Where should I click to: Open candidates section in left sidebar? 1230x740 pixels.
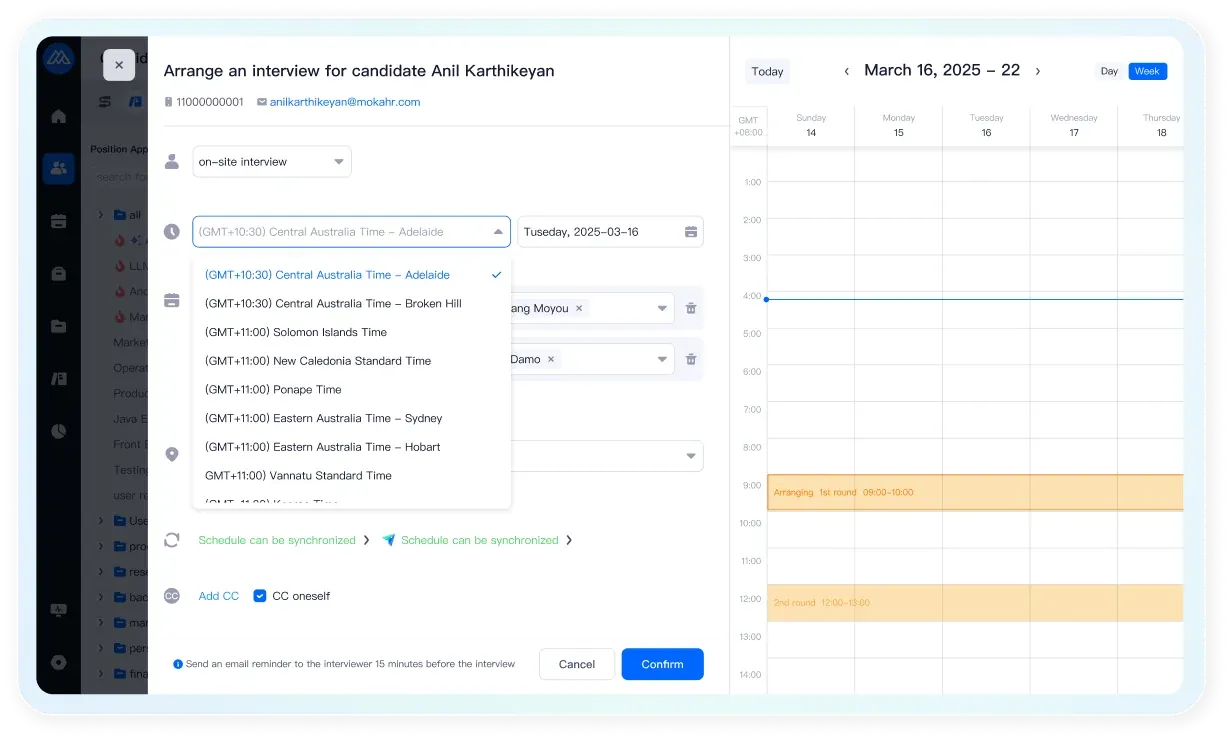coord(58,168)
